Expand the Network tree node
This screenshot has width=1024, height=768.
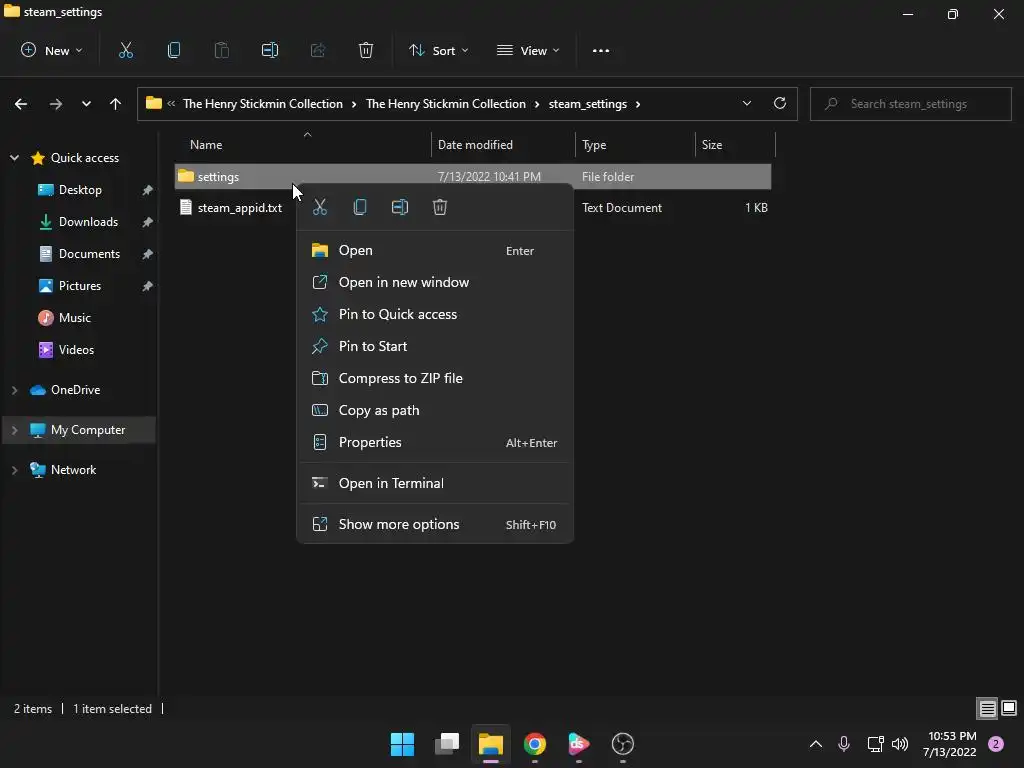click(x=14, y=470)
